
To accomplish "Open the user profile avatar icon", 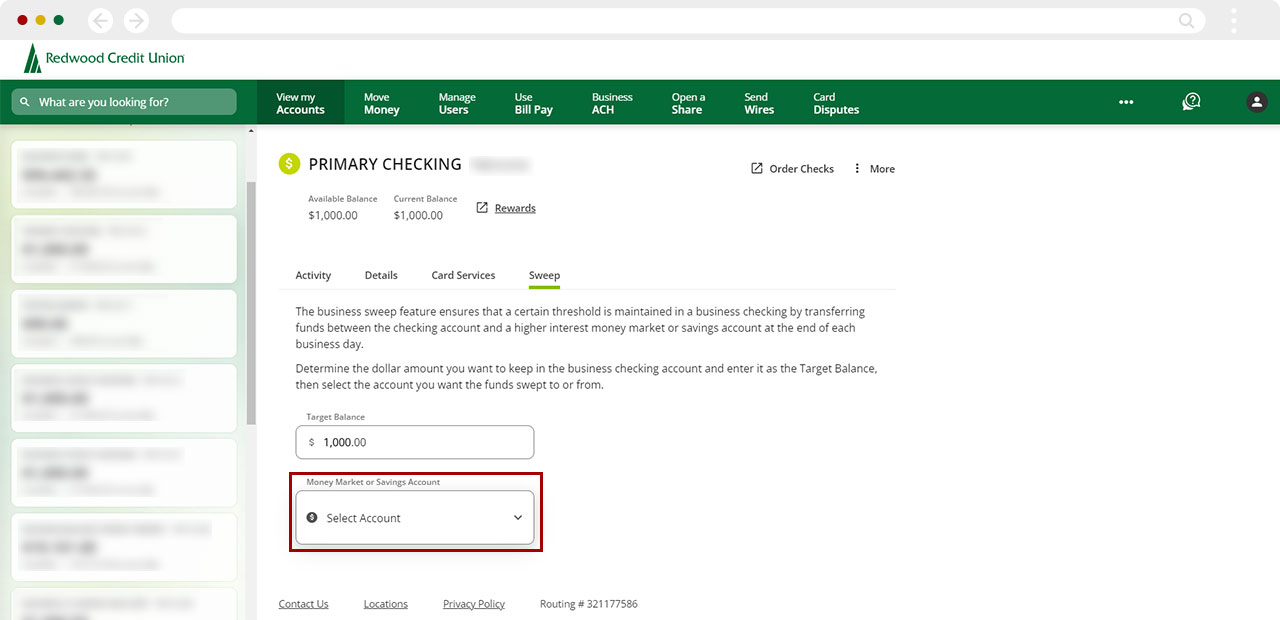I will click(x=1257, y=102).
